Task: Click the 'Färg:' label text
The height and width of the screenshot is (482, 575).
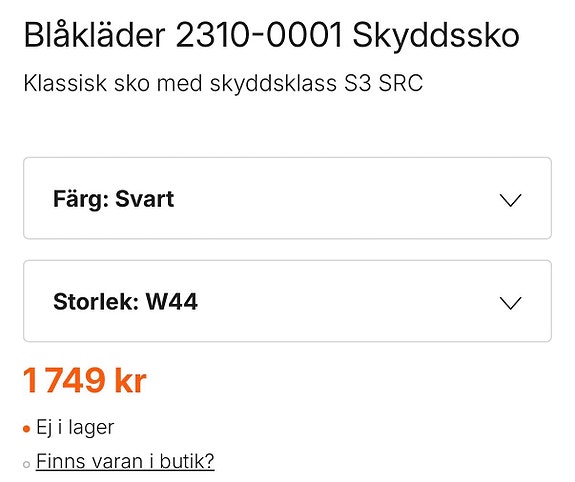Action: tap(81, 200)
